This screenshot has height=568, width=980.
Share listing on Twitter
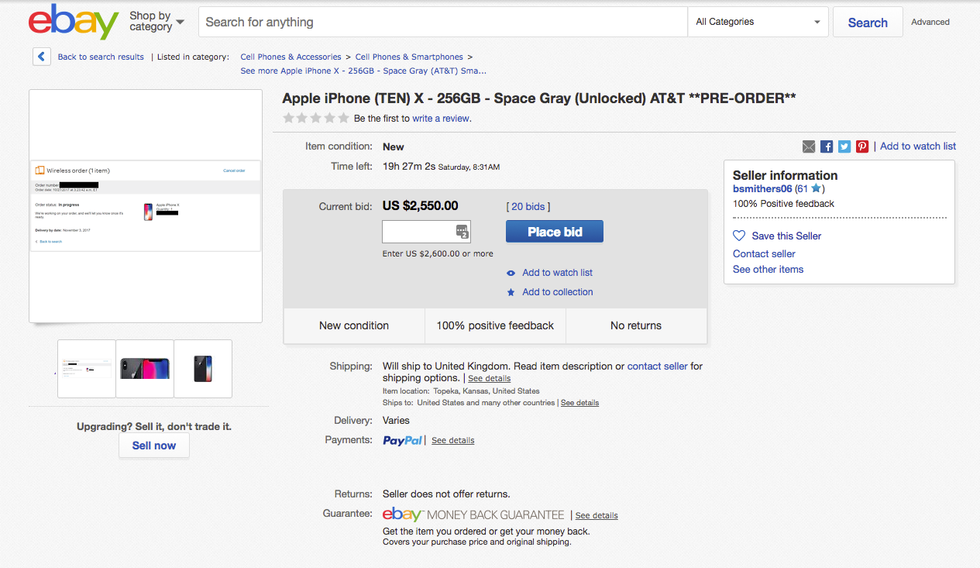[x=844, y=146]
